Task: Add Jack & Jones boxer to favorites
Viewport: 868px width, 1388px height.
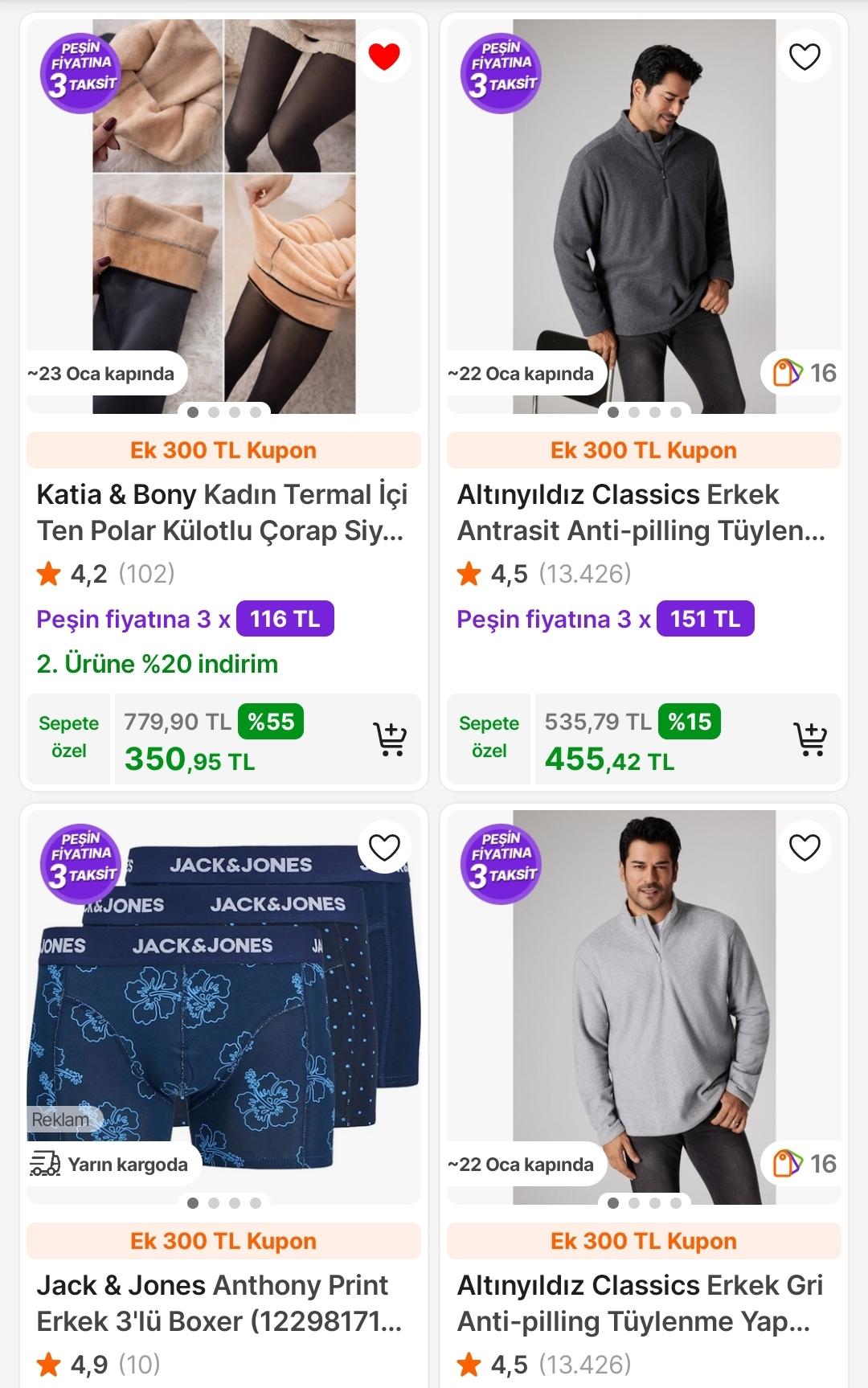Action: point(384,847)
